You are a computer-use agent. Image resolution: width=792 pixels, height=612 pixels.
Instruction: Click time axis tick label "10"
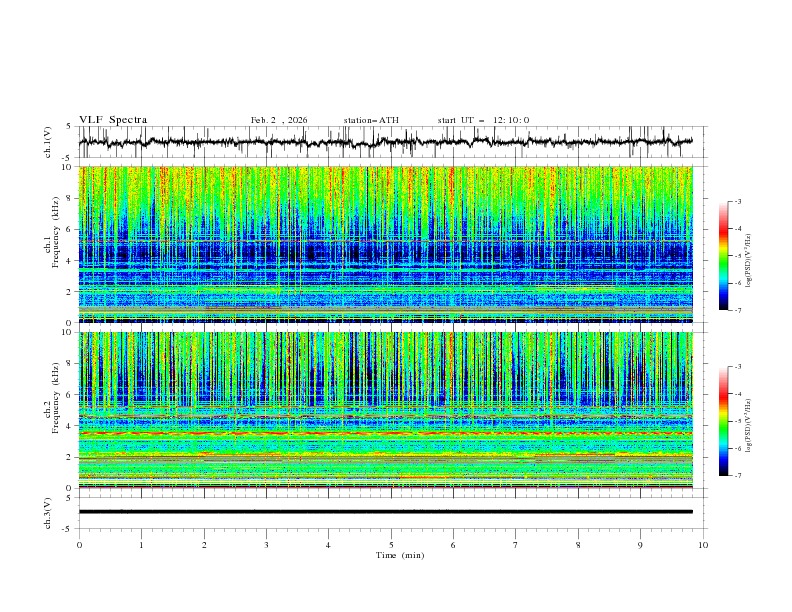[703, 545]
